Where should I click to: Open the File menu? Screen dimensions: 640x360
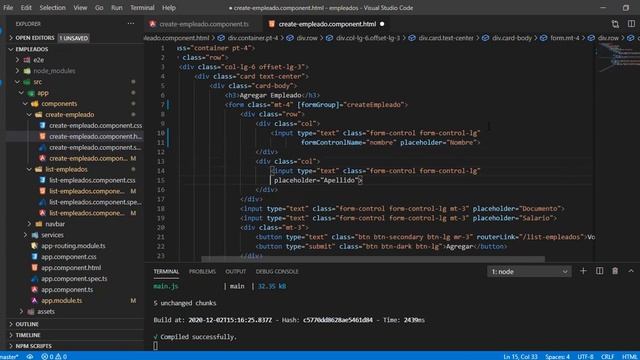coord(8,8)
